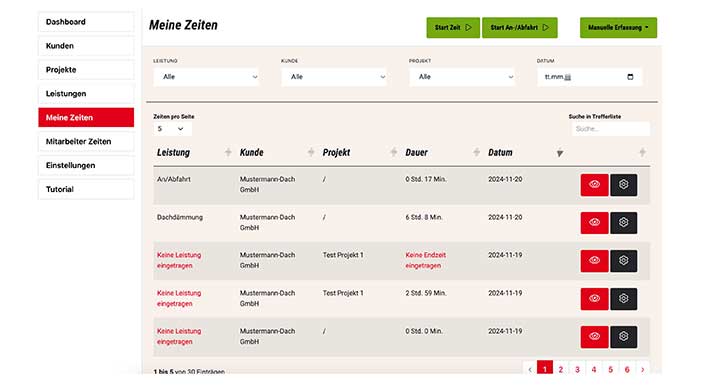Viewport: 705px width, 390px height.
Task: Click the '0 Std. 17 Min.' duration
Action: (426, 179)
